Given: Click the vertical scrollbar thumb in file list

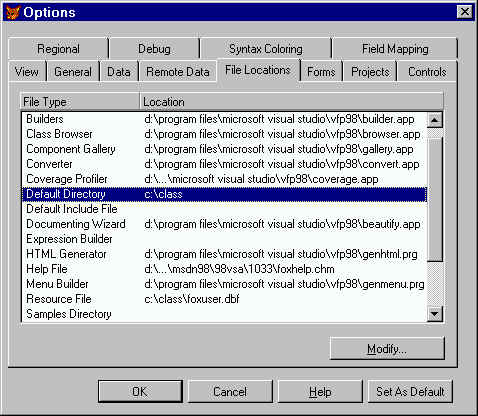Looking at the screenshot, I should (x=435, y=198).
